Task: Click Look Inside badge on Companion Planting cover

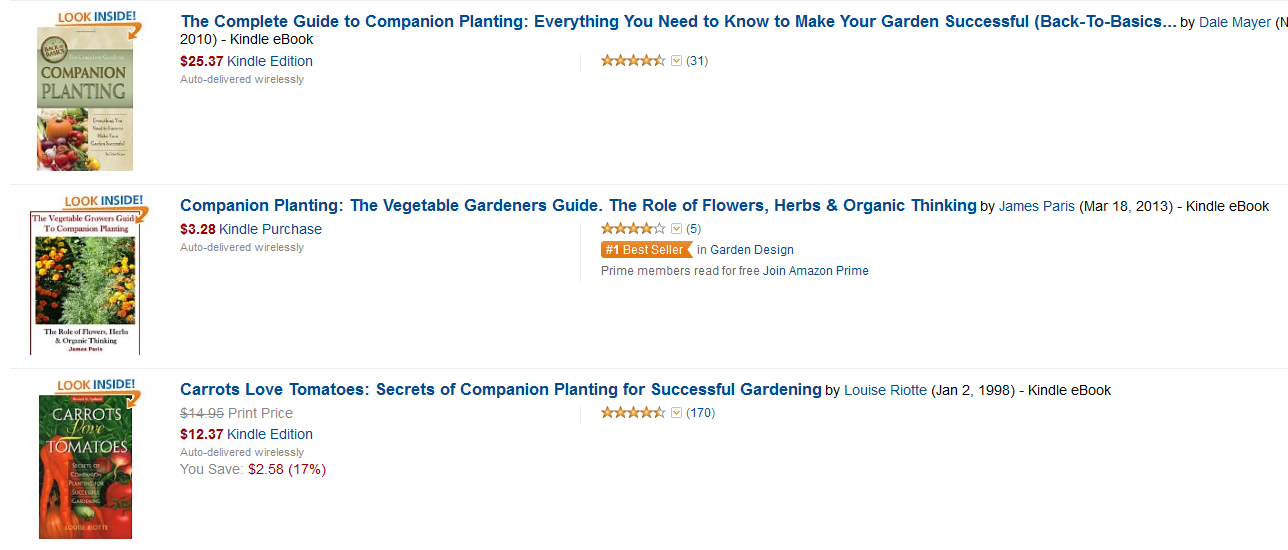Action: (x=98, y=19)
